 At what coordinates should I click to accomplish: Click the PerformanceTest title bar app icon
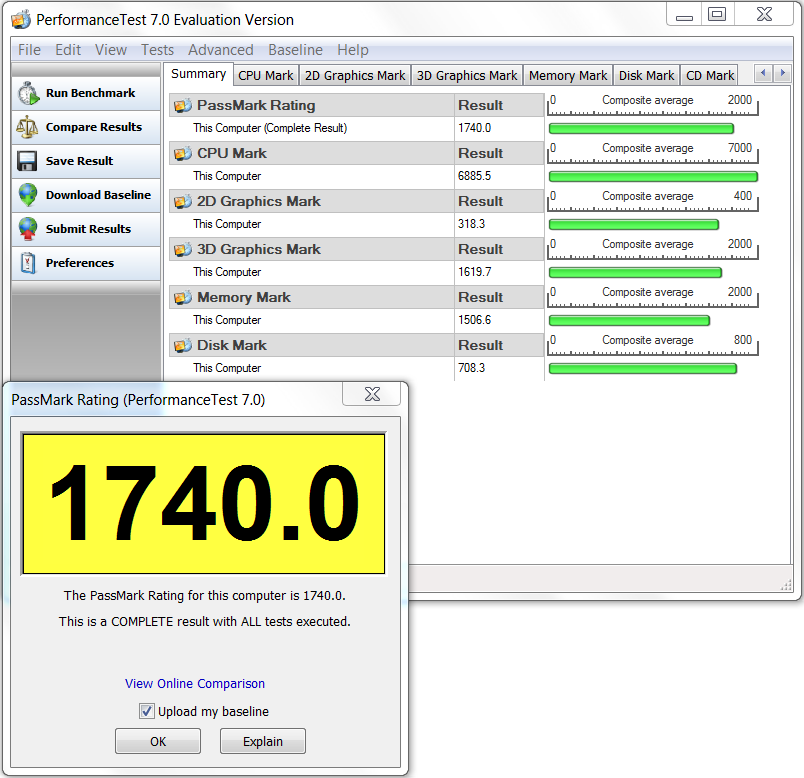(21, 19)
